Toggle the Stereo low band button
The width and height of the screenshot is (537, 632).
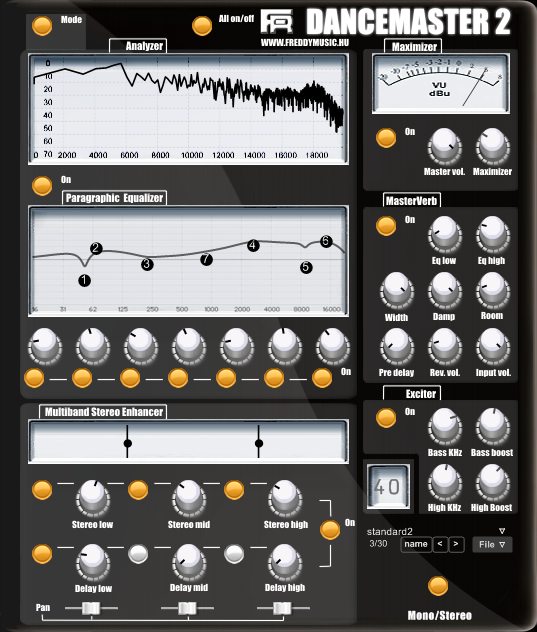(x=42, y=490)
